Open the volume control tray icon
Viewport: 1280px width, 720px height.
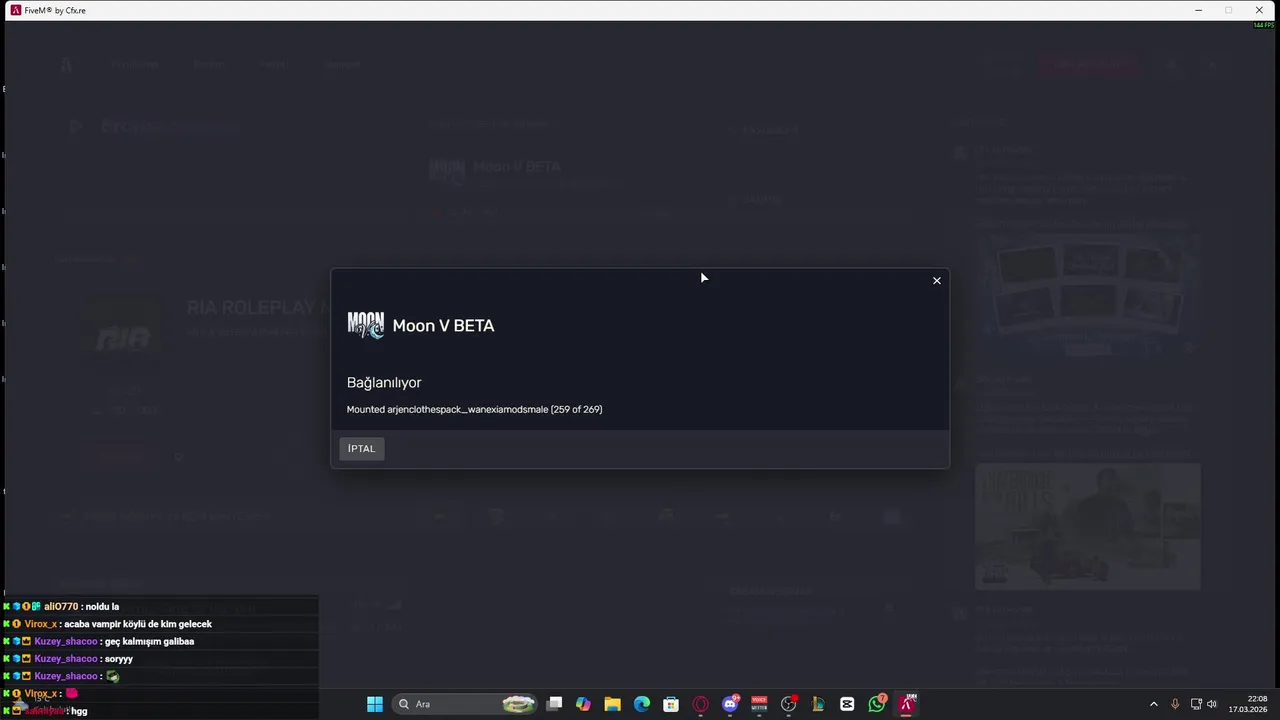point(1212,704)
